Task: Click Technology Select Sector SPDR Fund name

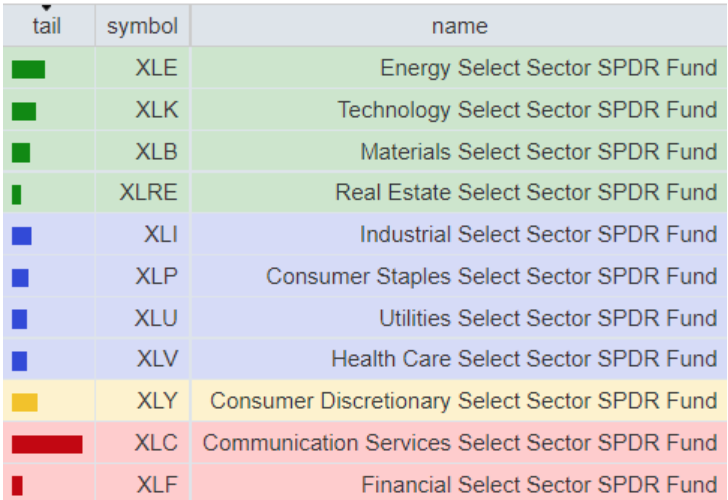Action: pos(527,110)
